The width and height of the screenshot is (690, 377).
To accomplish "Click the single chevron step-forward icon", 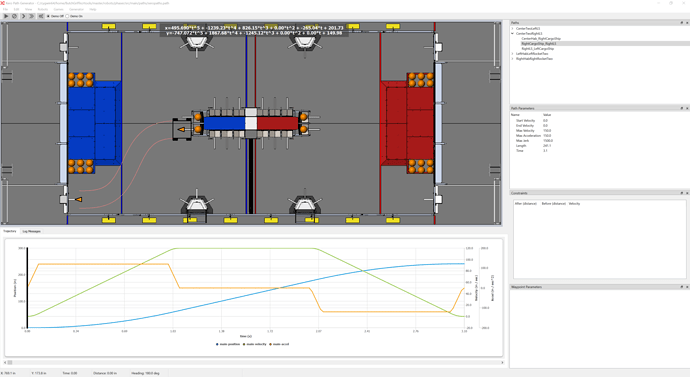I will 23,16.
